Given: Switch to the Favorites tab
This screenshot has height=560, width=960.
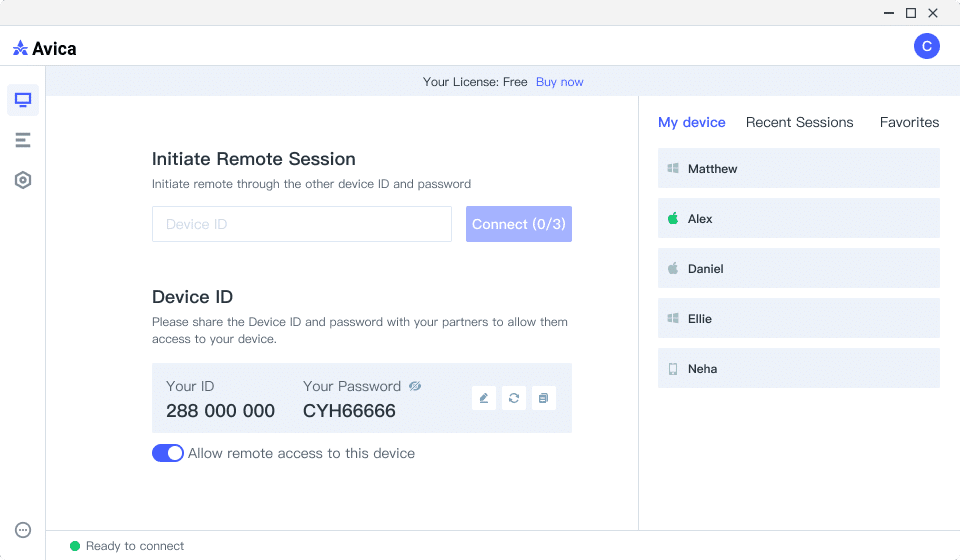Looking at the screenshot, I should (909, 122).
